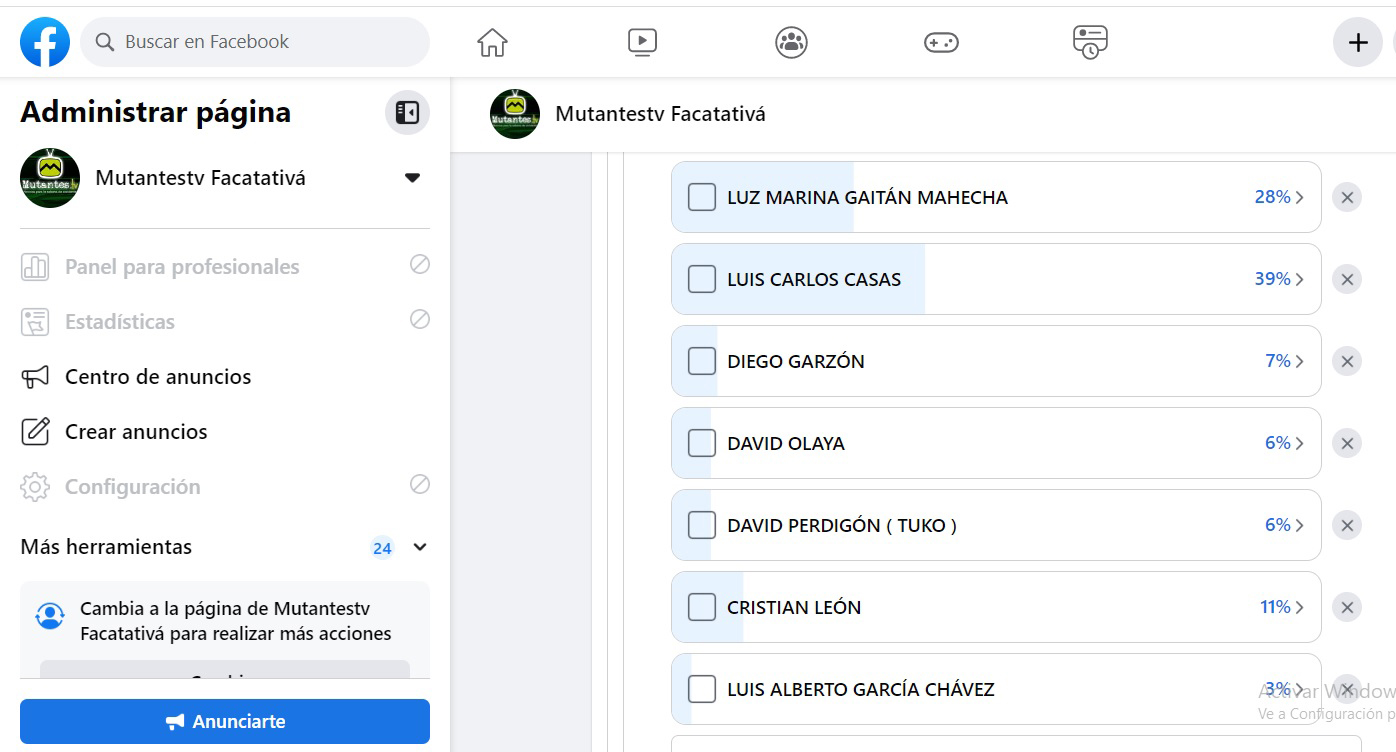
Task: Open the Groups icon in top bar
Action: pyautogui.click(x=791, y=42)
